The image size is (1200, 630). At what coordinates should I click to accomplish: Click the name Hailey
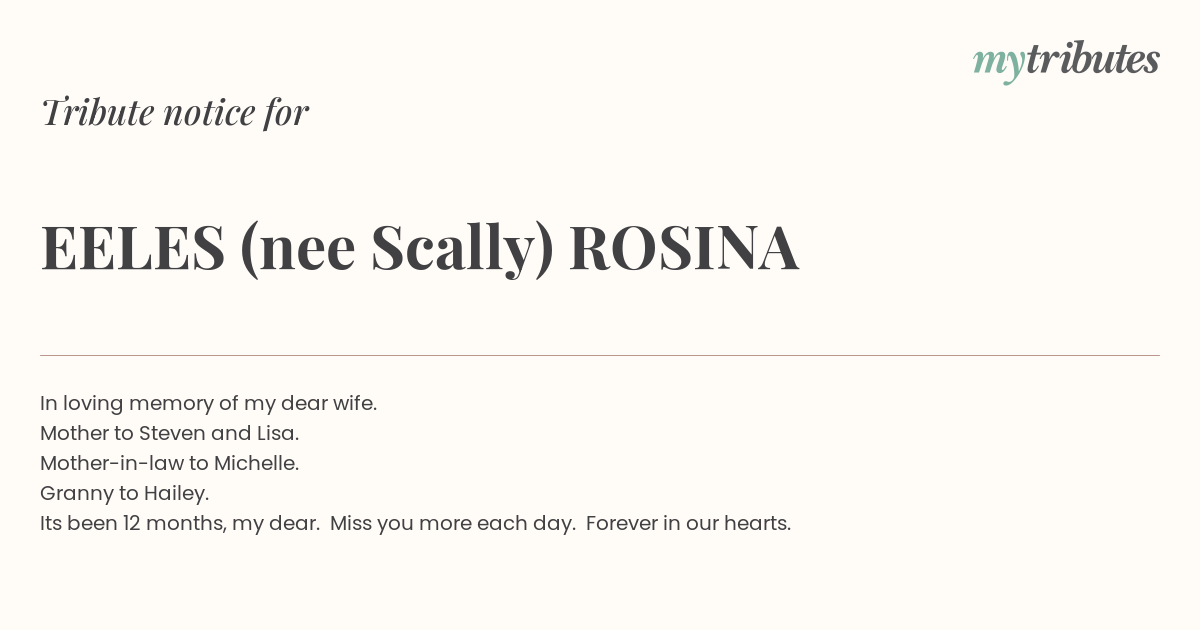(x=174, y=494)
